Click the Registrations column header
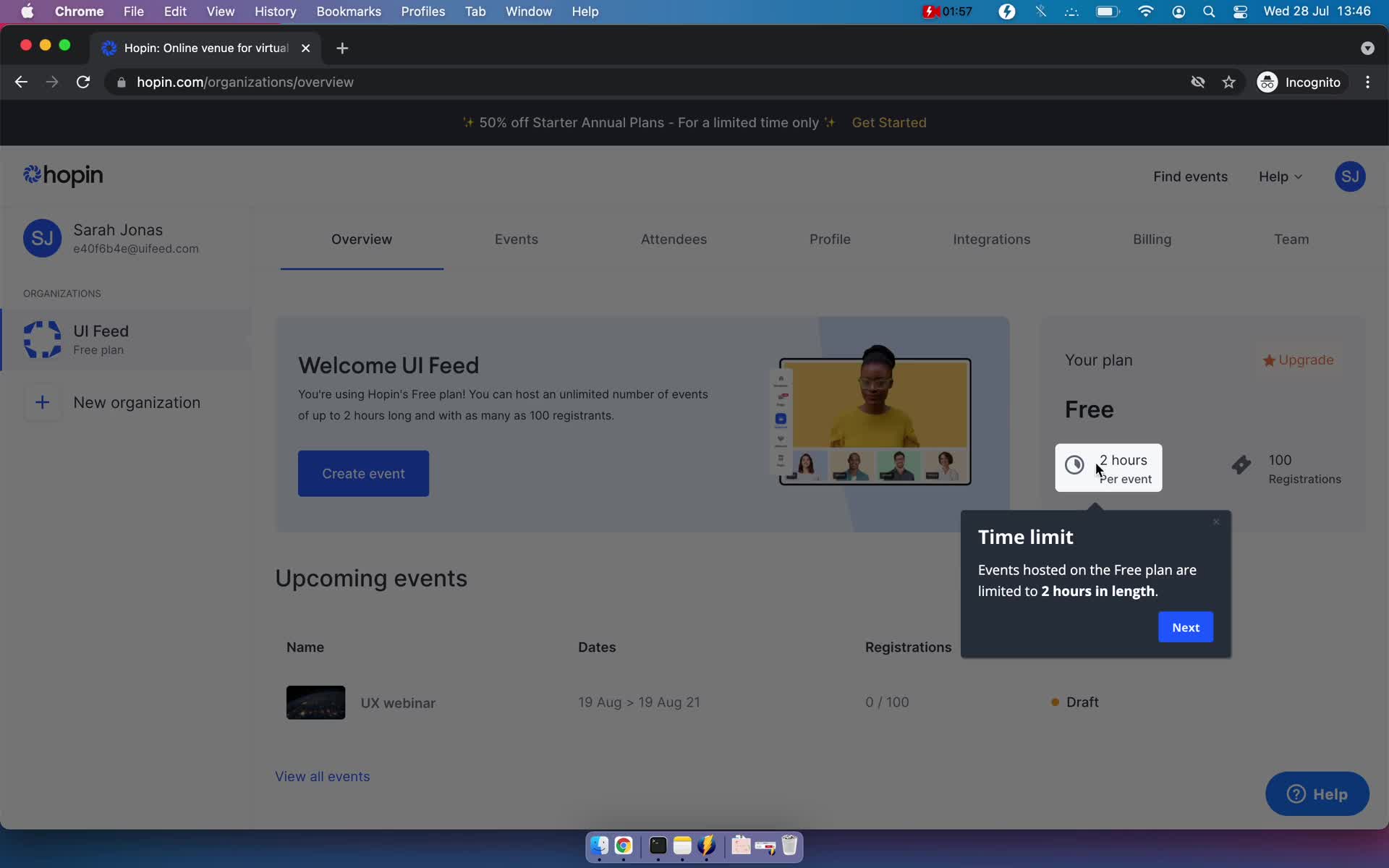 (x=908, y=647)
